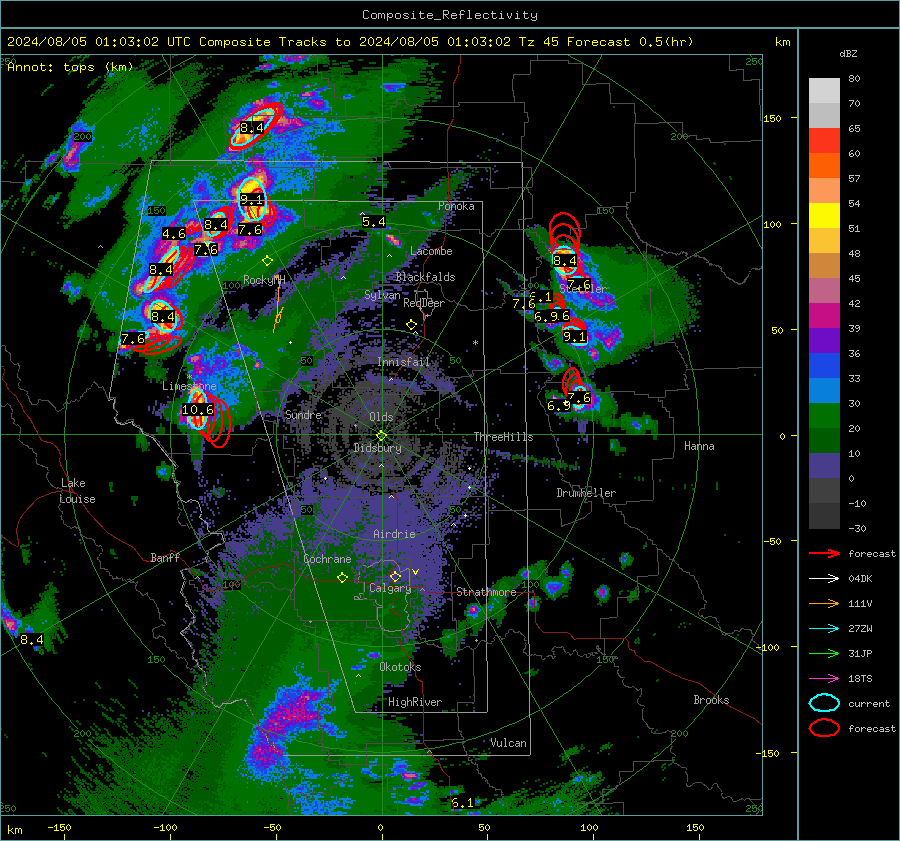Click the yellow diamond marker above Calgary

point(395,576)
